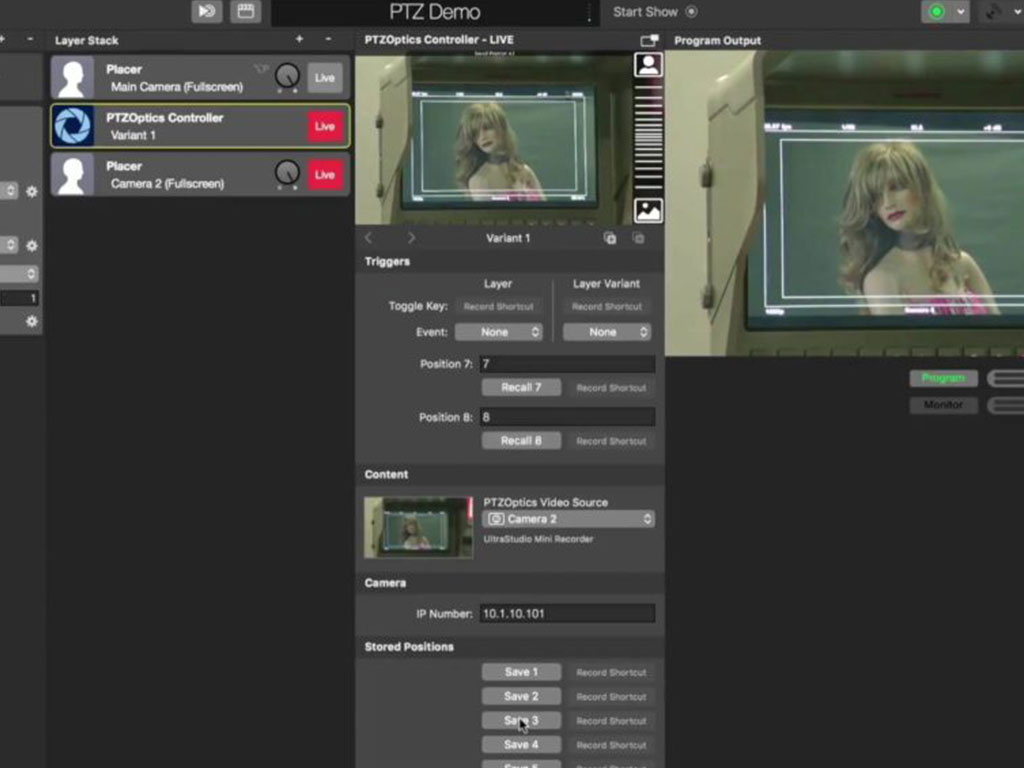1024x768 pixels.
Task: Remove layer with Layer Stack minus
Action: coord(328,39)
